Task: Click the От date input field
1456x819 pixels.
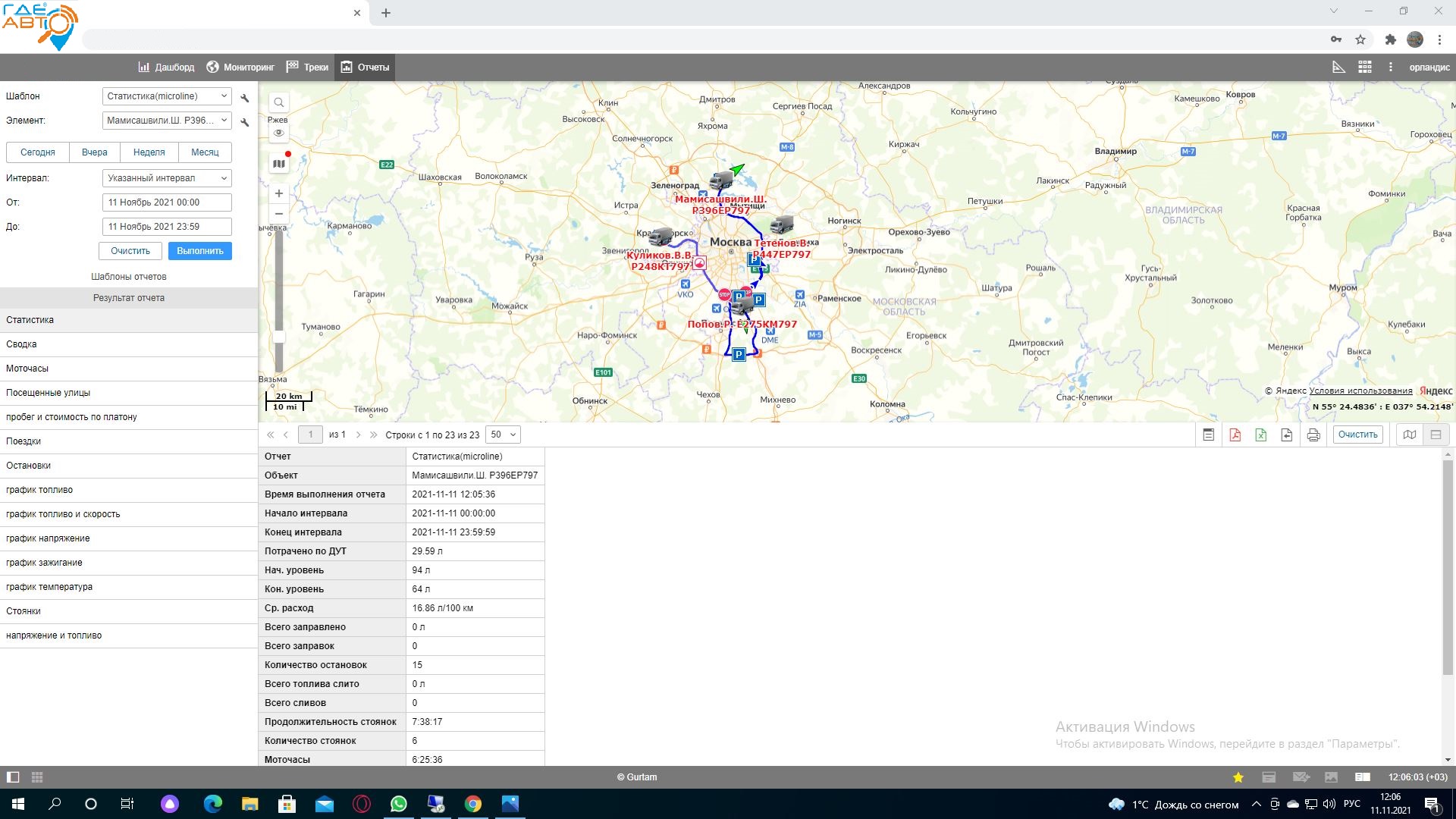Action: point(167,202)
